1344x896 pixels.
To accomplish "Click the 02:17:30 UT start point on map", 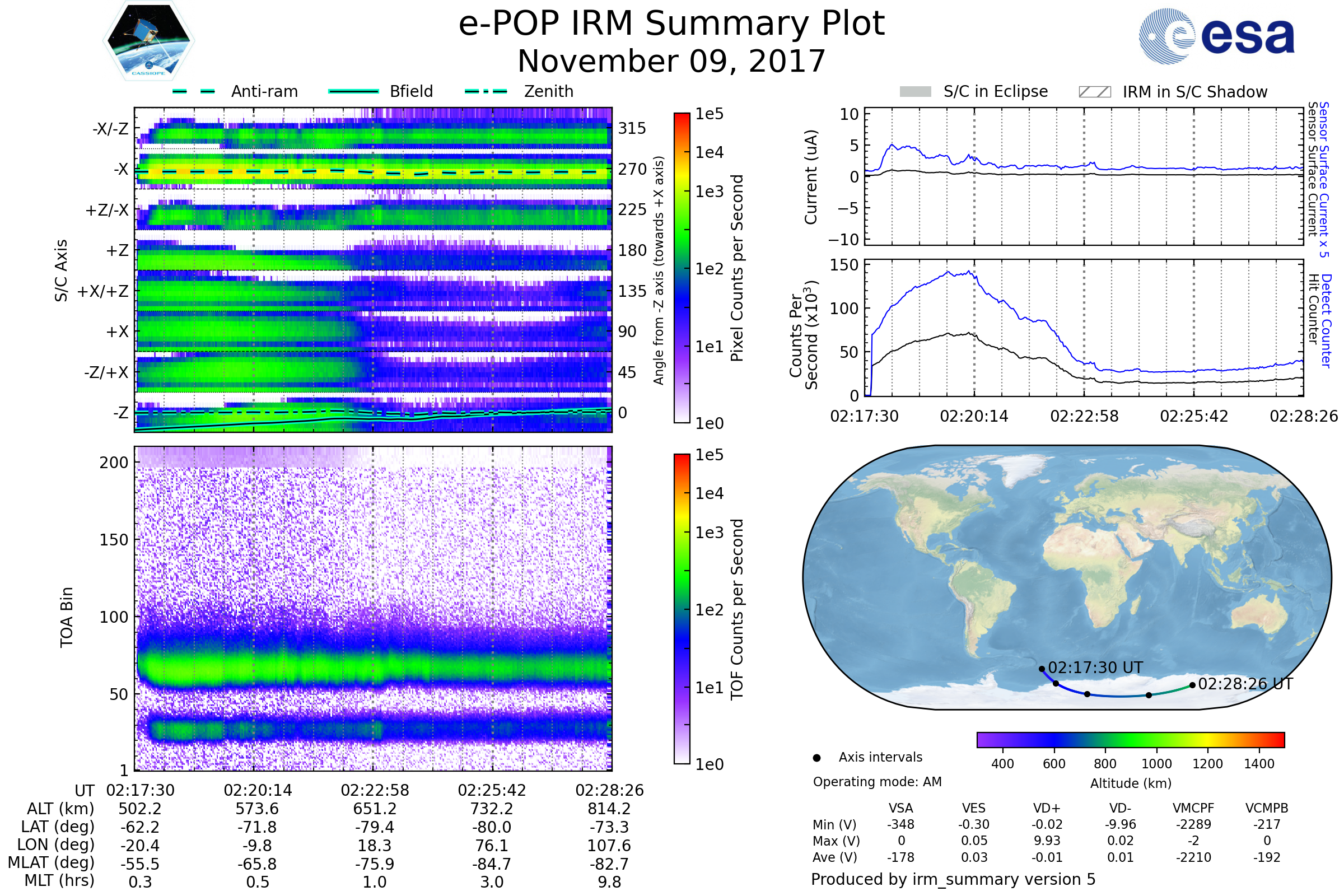I will coord(1042,669).
